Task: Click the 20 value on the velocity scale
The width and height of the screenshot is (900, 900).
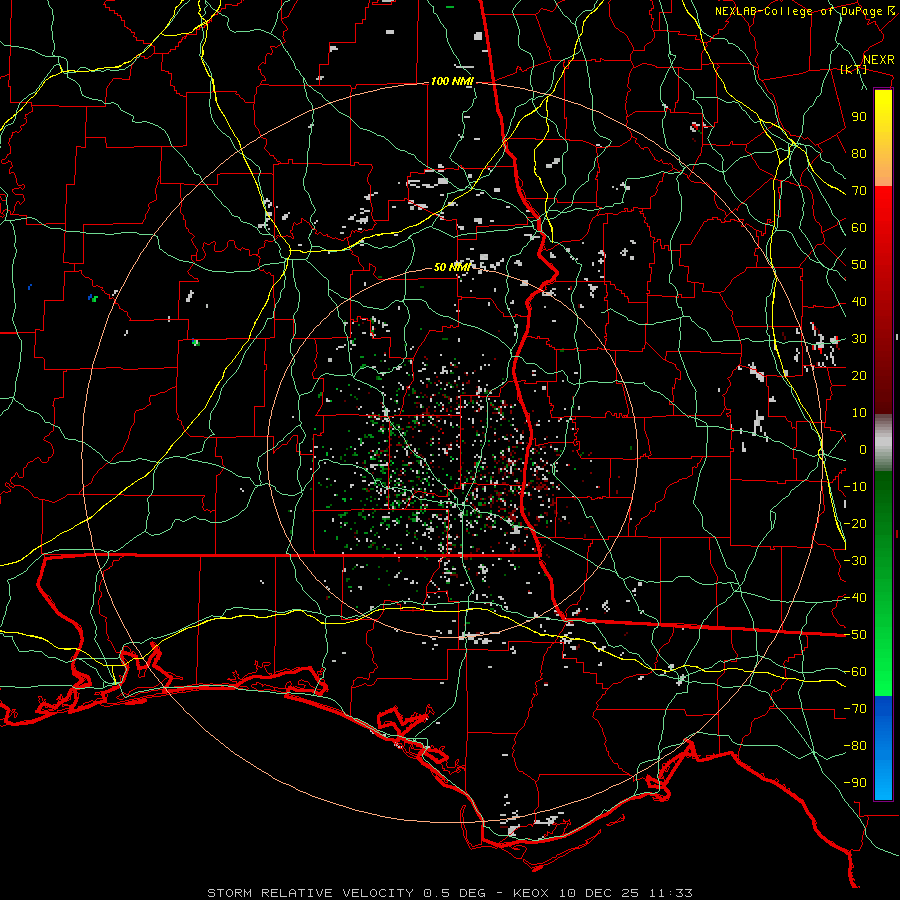Action: [859, 376]
